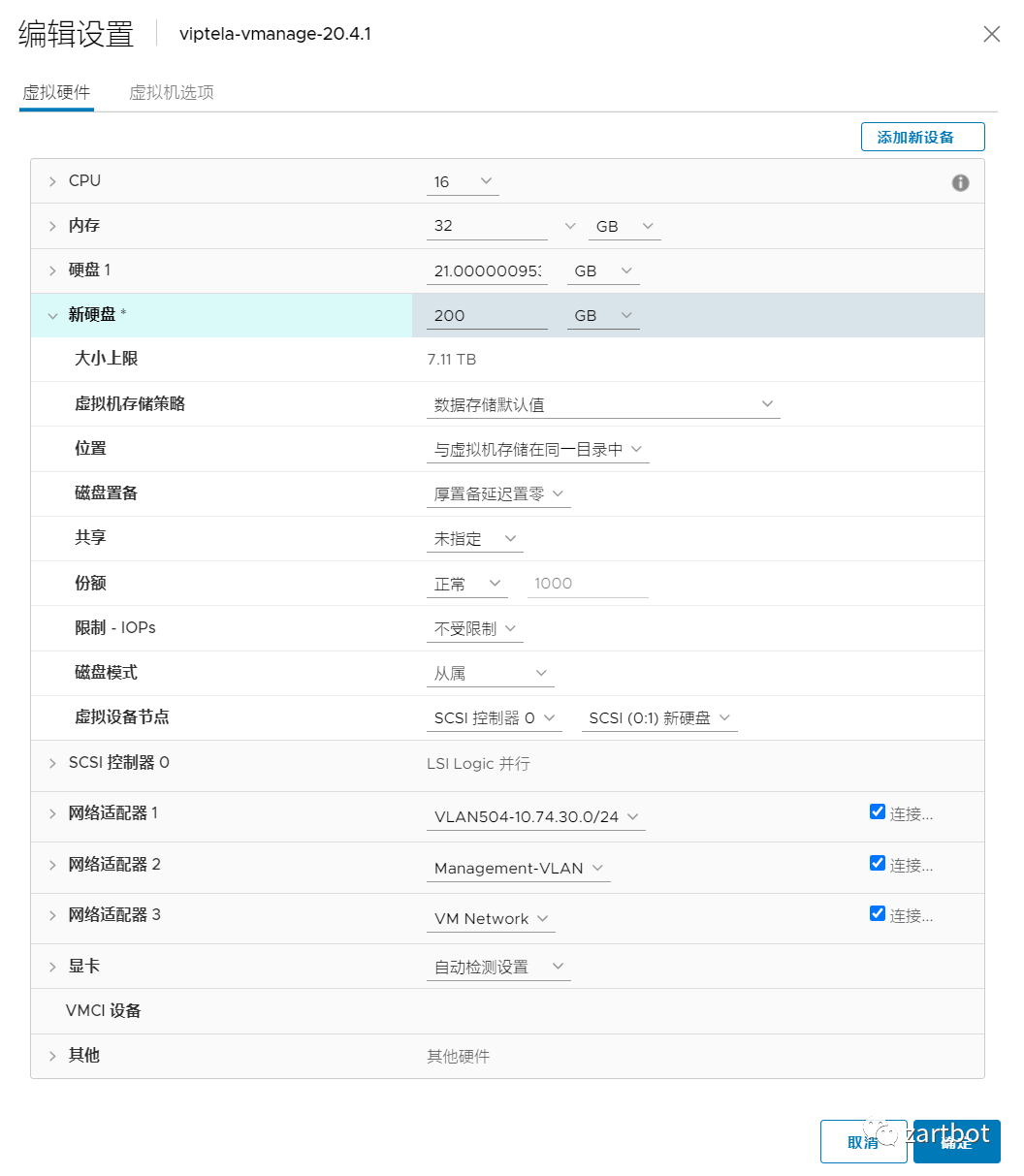1024x1176 pixels.
Task: Open VLAN504 network dropdown
Action: 535,817
